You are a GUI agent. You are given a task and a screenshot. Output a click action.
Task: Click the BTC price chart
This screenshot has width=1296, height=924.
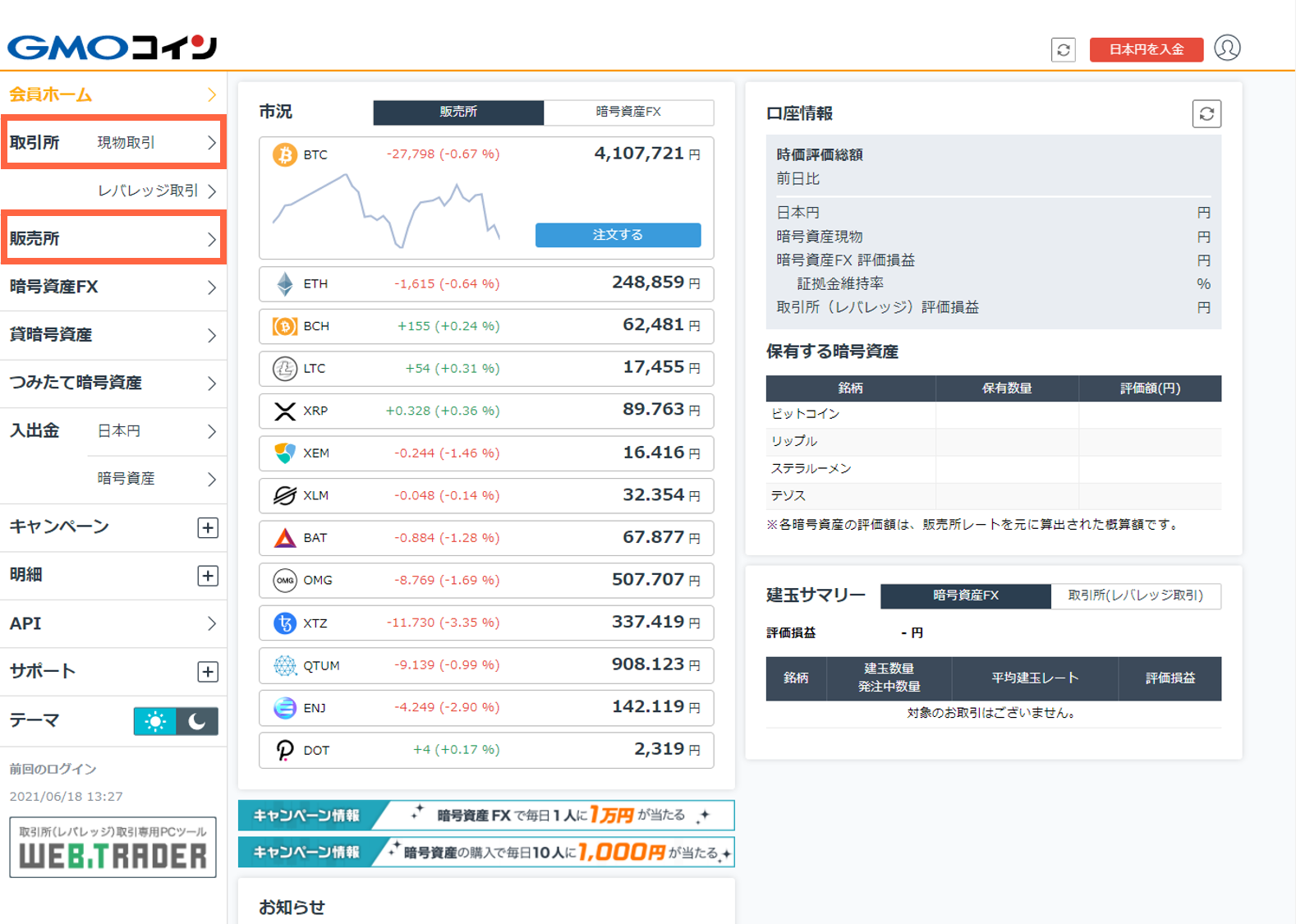(386, 210)
